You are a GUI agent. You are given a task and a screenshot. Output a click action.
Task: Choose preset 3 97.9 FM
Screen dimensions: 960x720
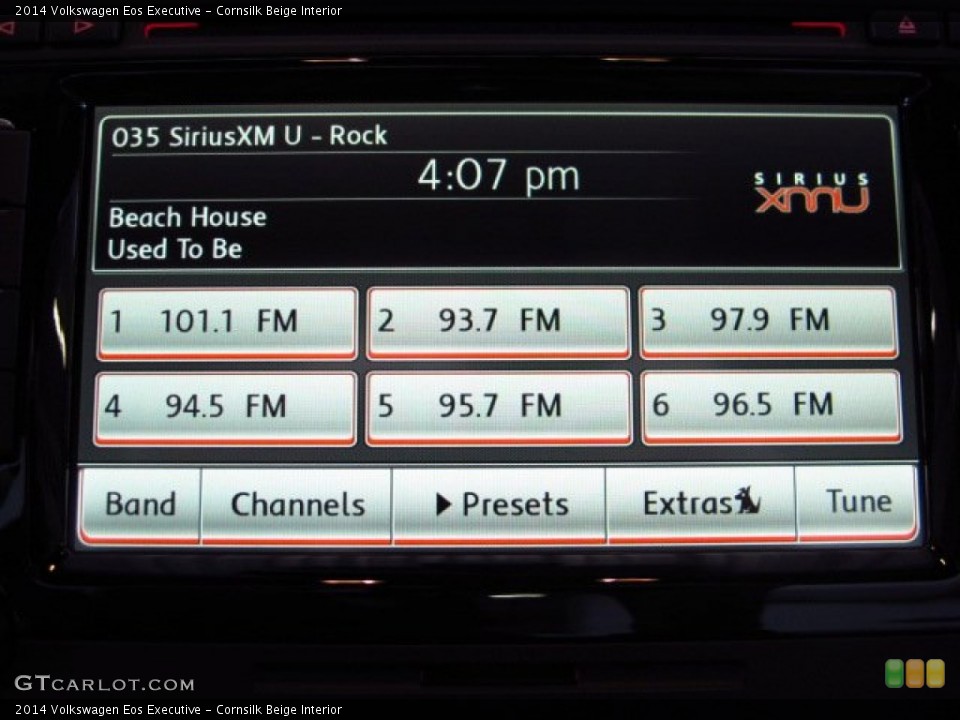pos(768,321)
